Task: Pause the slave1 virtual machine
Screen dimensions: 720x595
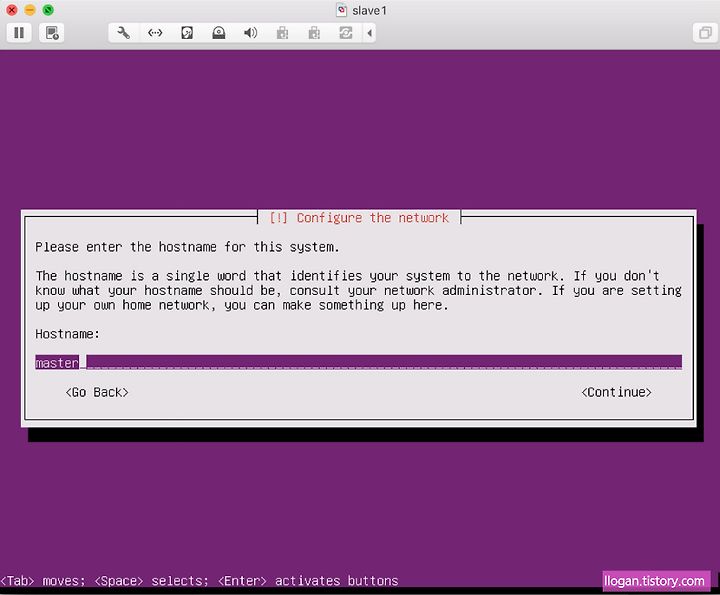Action: point(19,33)
